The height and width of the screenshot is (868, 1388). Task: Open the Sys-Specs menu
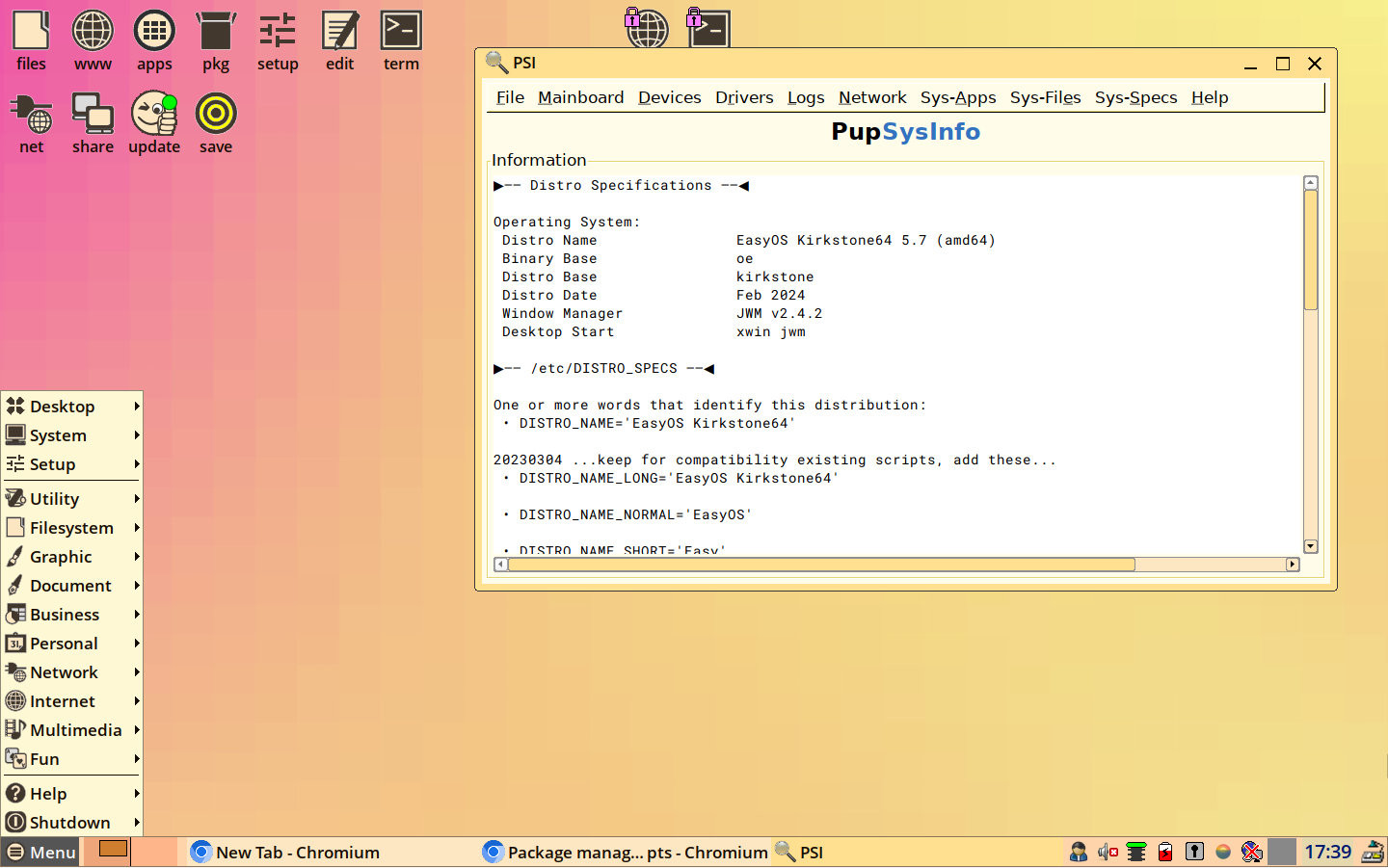coord(1135,97)
